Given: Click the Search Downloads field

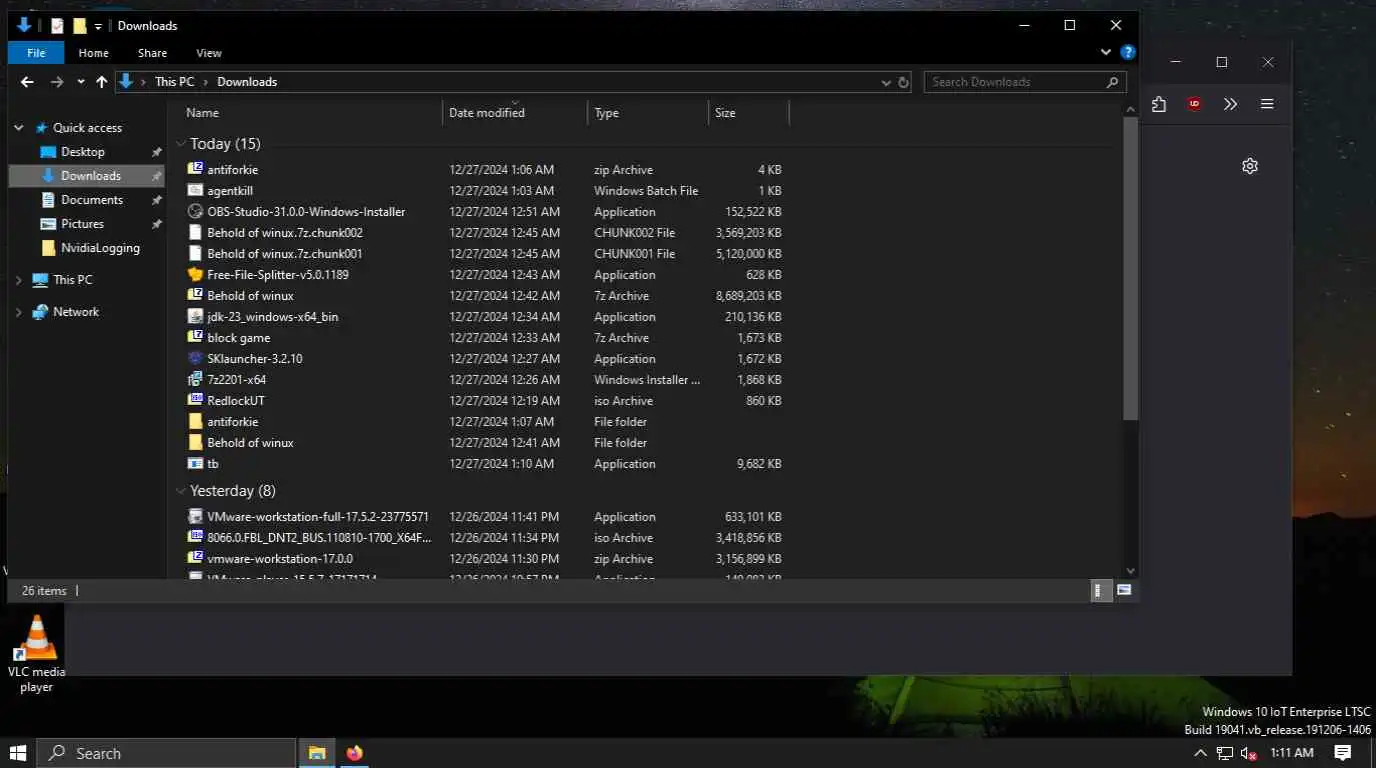Looking at the screenshot, I should pos(1025,82).
